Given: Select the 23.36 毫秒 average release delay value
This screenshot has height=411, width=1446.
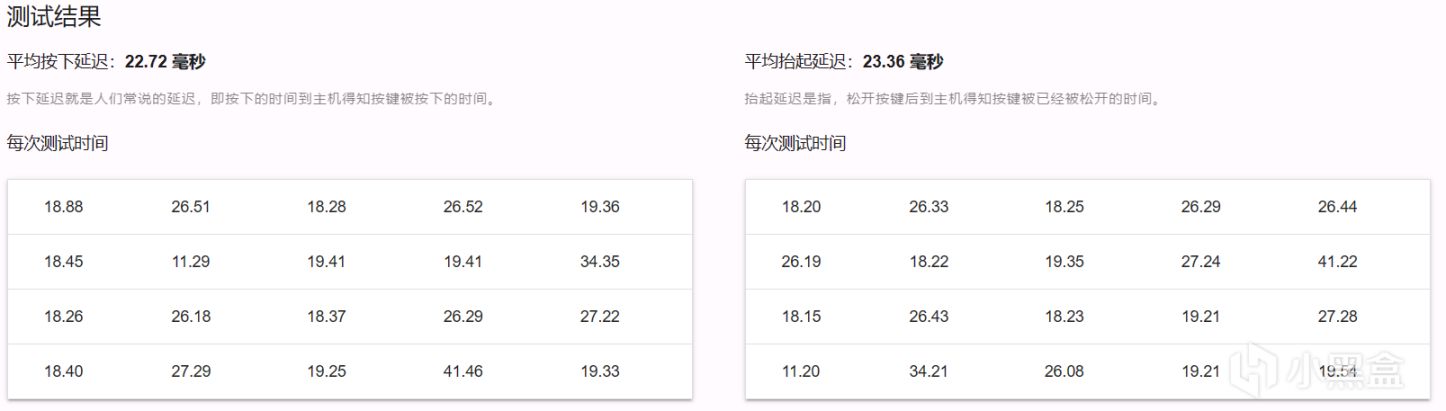Looking at the screenshot, I should [903, 62].
